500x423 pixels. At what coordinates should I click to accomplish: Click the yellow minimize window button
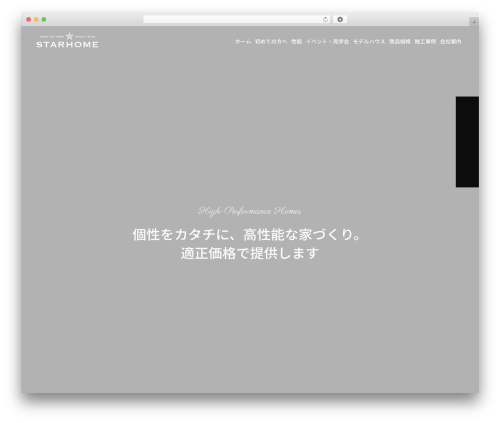(x=36, y=20)
